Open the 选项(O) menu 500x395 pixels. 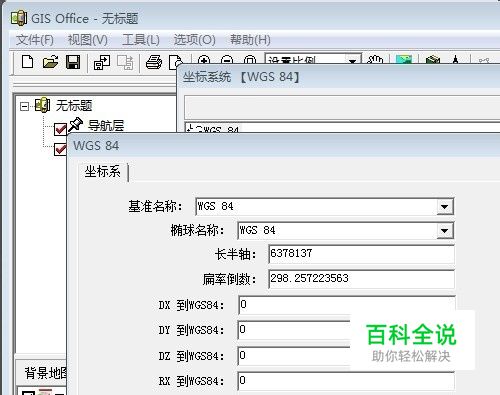pyautogui.click(x=195, y=40)
